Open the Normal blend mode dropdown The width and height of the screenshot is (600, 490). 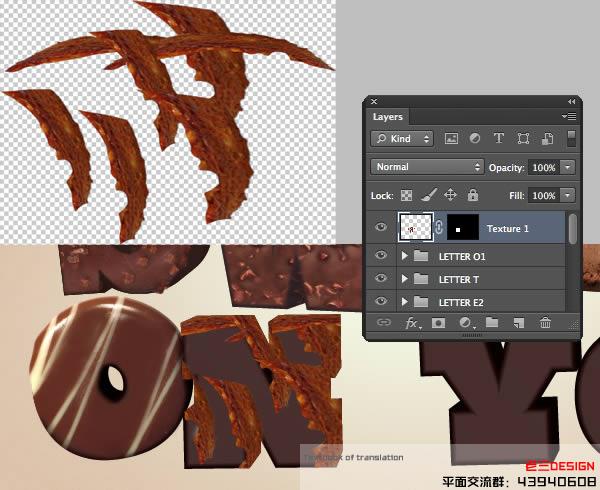pyautogui.click(x=427, y=167)
